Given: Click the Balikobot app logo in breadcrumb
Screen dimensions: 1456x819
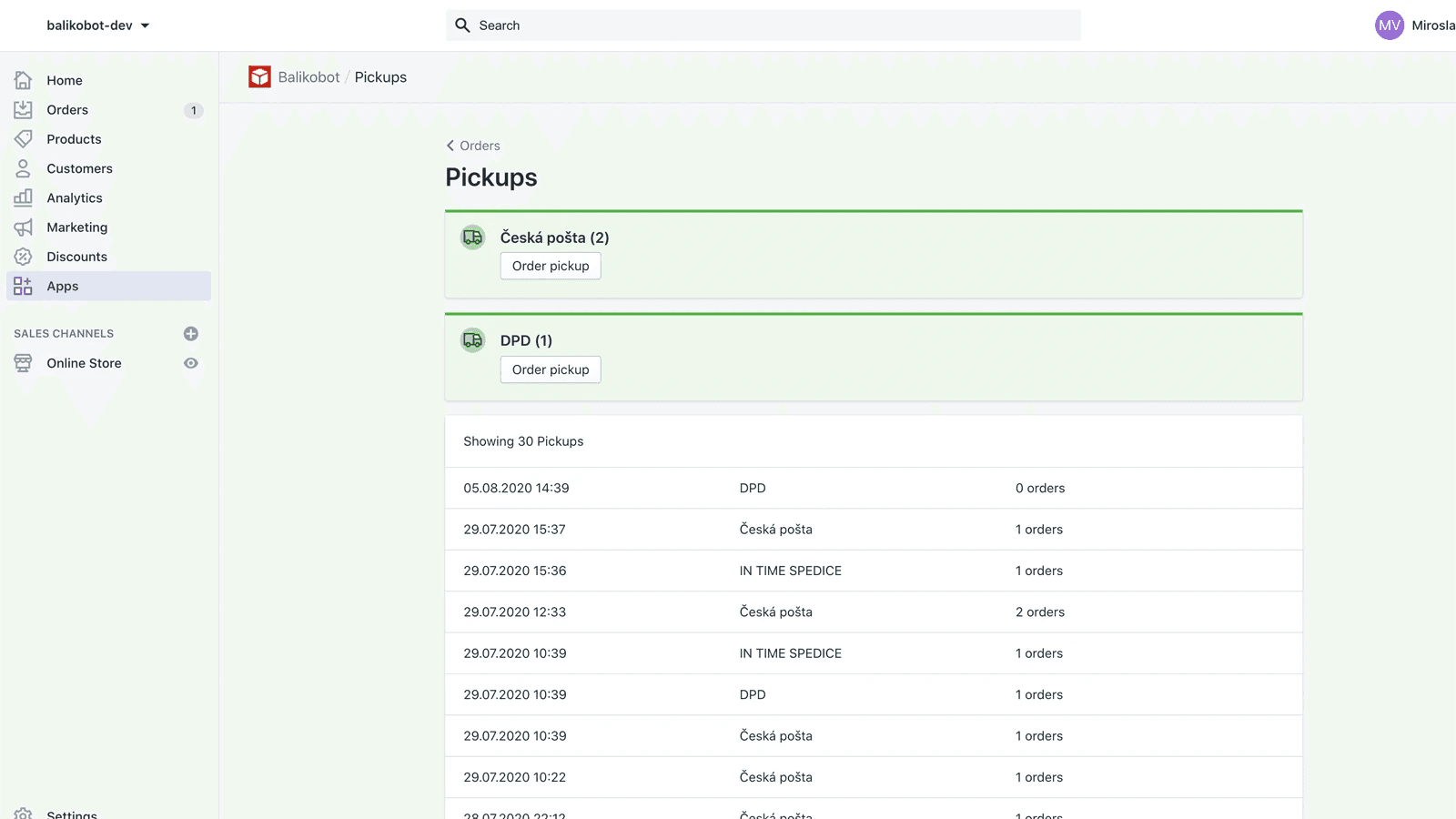Looking at the screenshot, I should click(260, 76).
